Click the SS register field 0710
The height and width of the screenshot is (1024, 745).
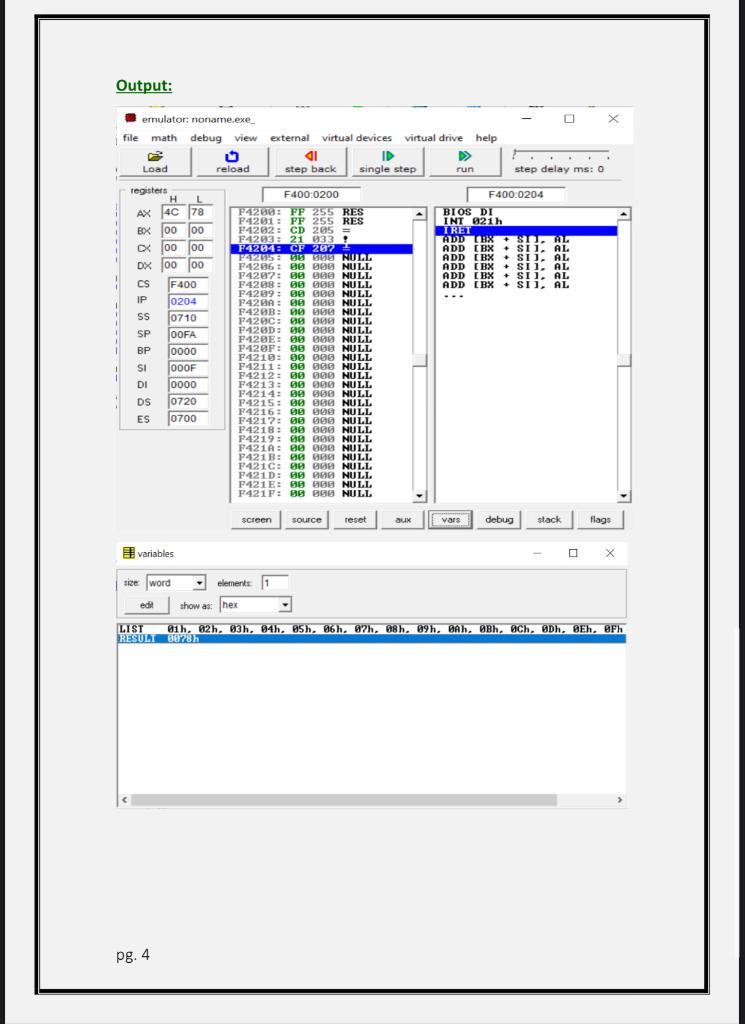pos(188,318)
